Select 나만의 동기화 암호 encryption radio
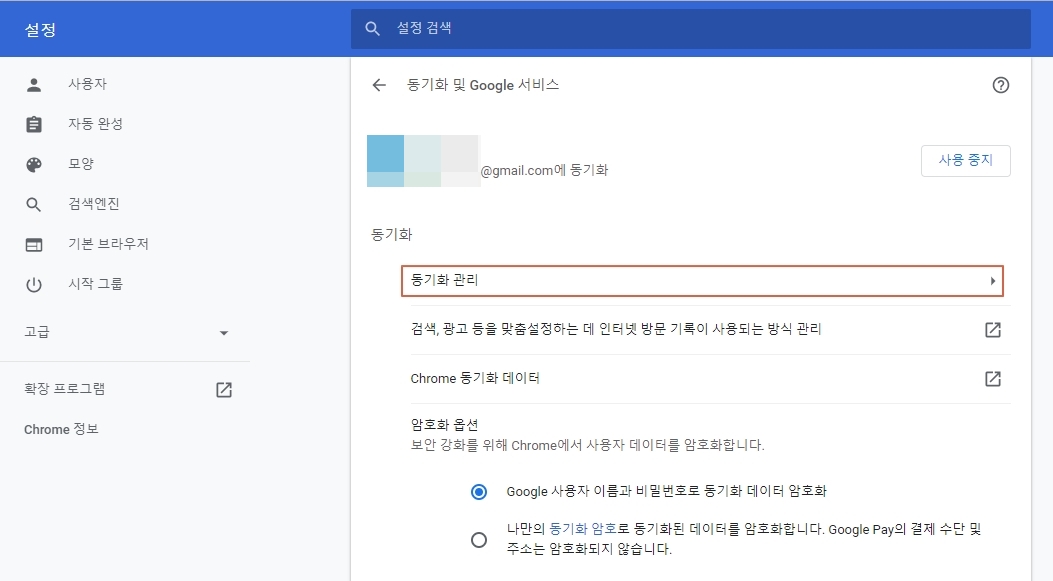 (x=479, y=539)
